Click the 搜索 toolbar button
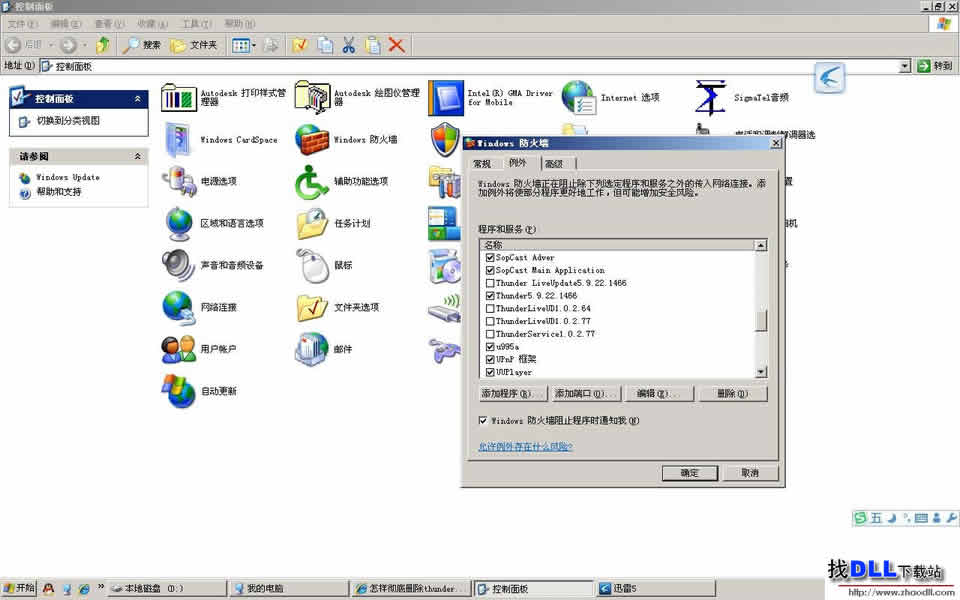Viewport: 960px width, 600px height. coord(141,45)
